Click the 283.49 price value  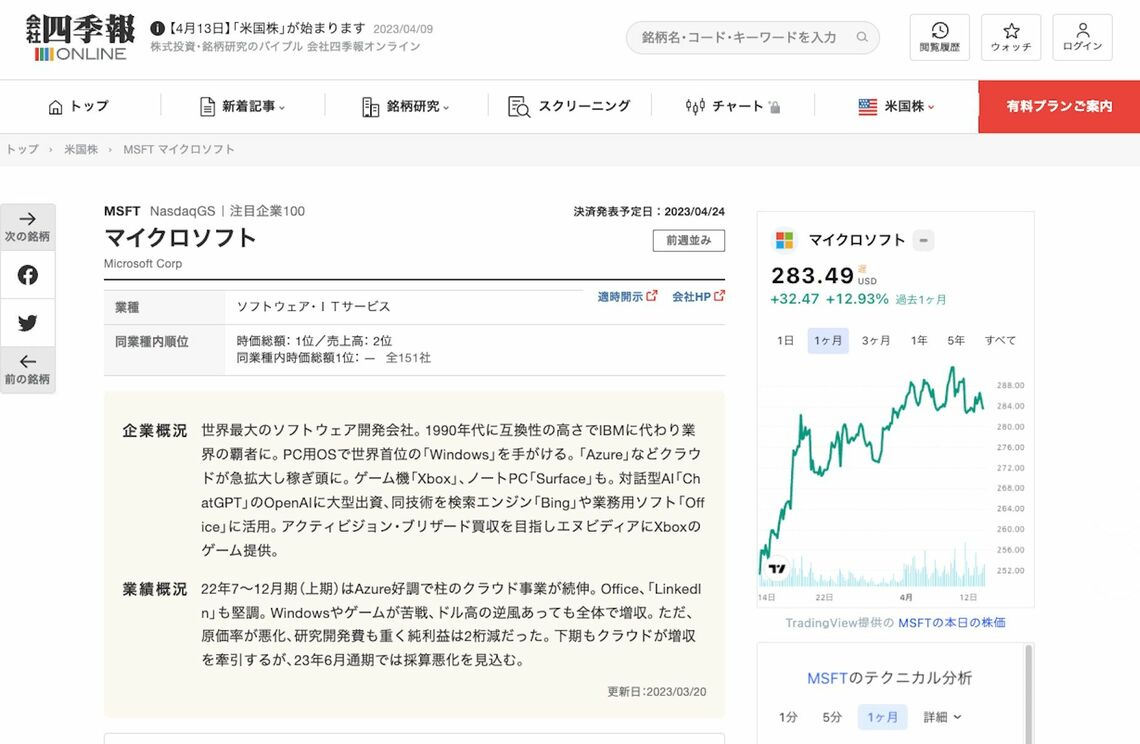click(x=812, y=276)
